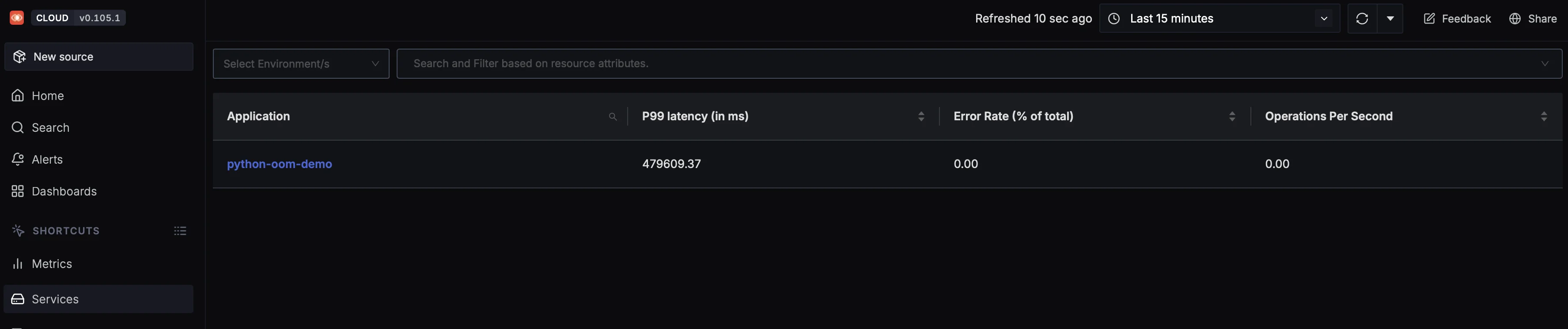Click the Shortcuts list icon
1568x329 pixels.
pos(180,230)
